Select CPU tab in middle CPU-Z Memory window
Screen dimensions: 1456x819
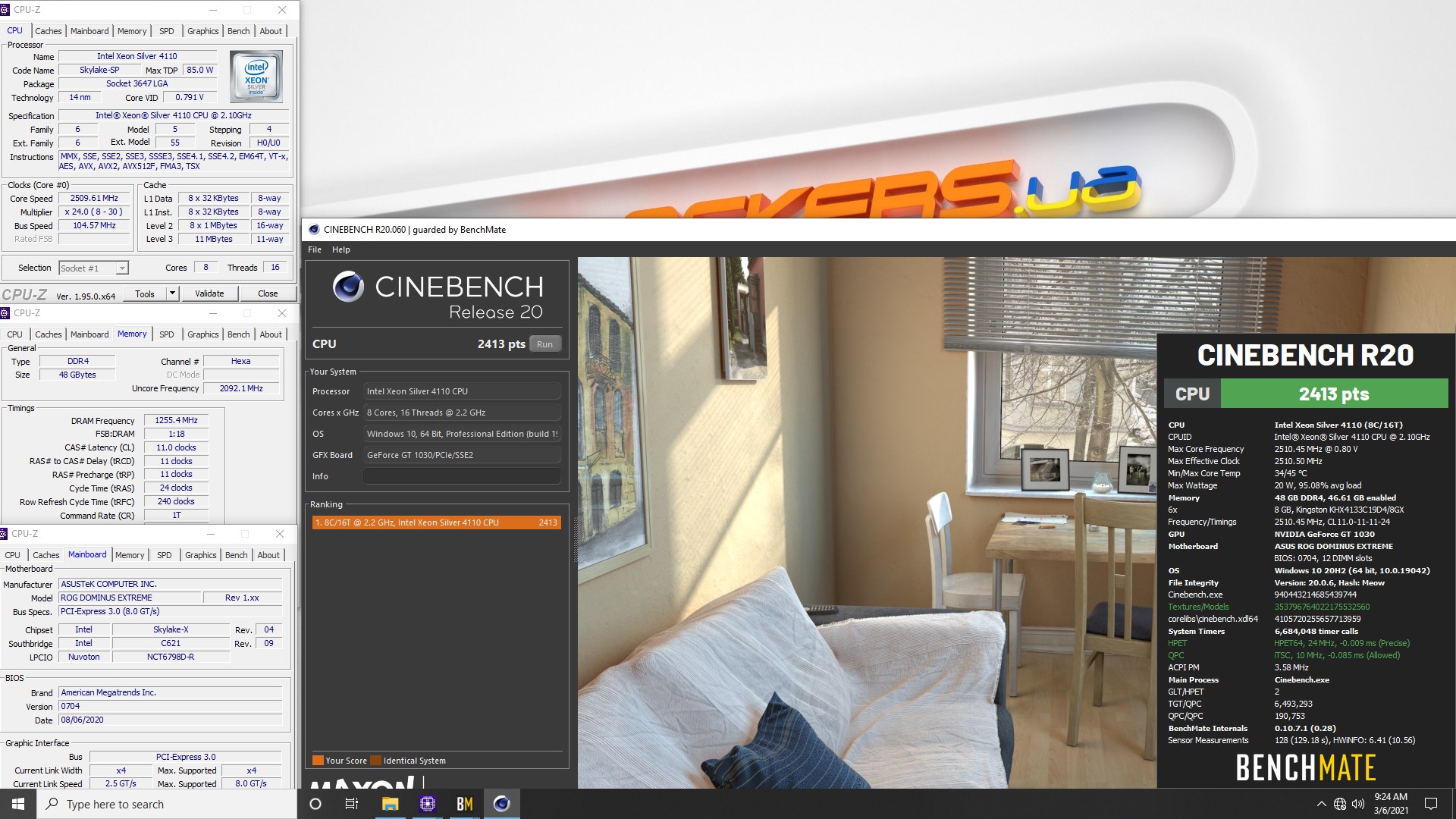click(x=15, y=334)
